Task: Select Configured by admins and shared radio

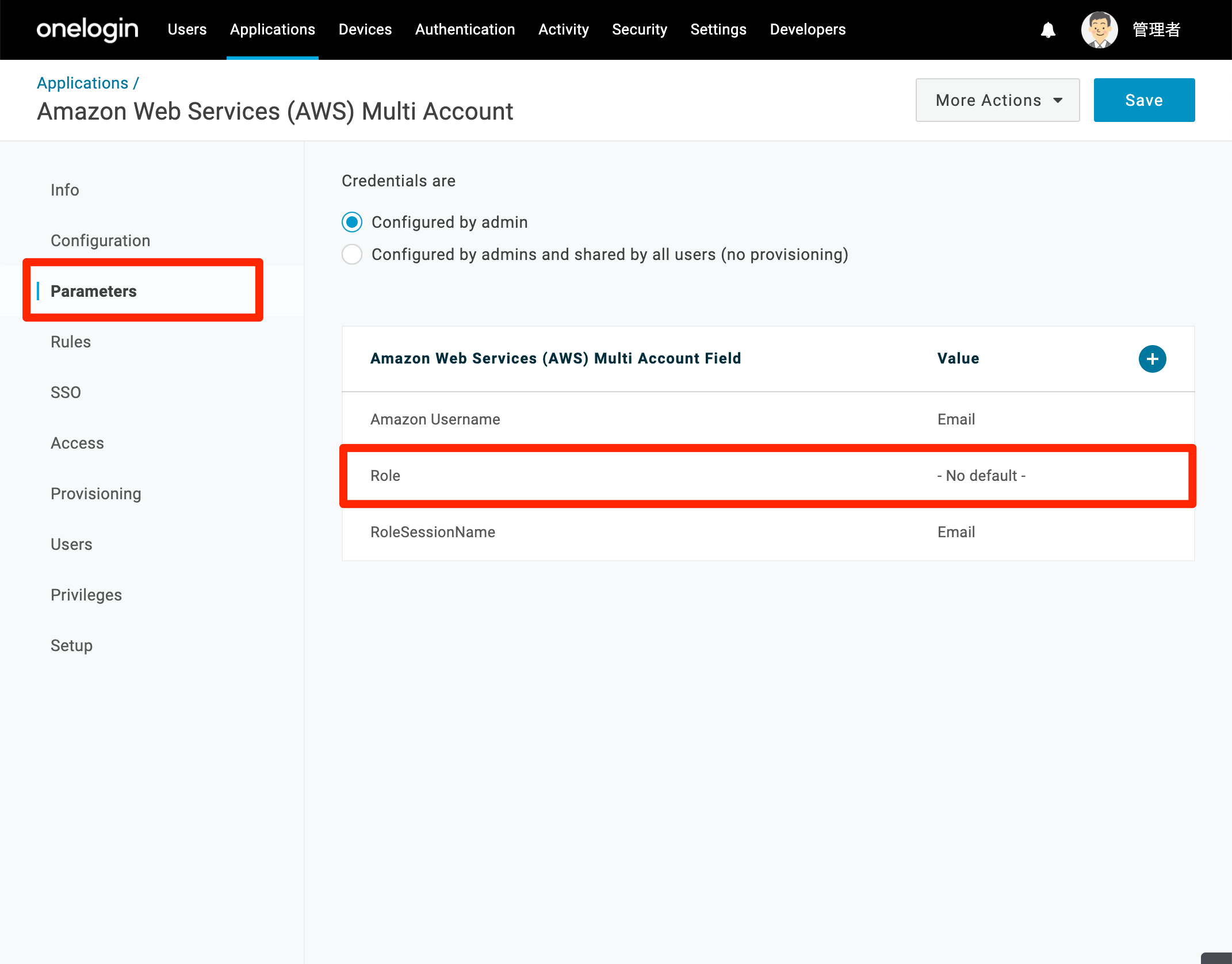Action: click(352, 254)
